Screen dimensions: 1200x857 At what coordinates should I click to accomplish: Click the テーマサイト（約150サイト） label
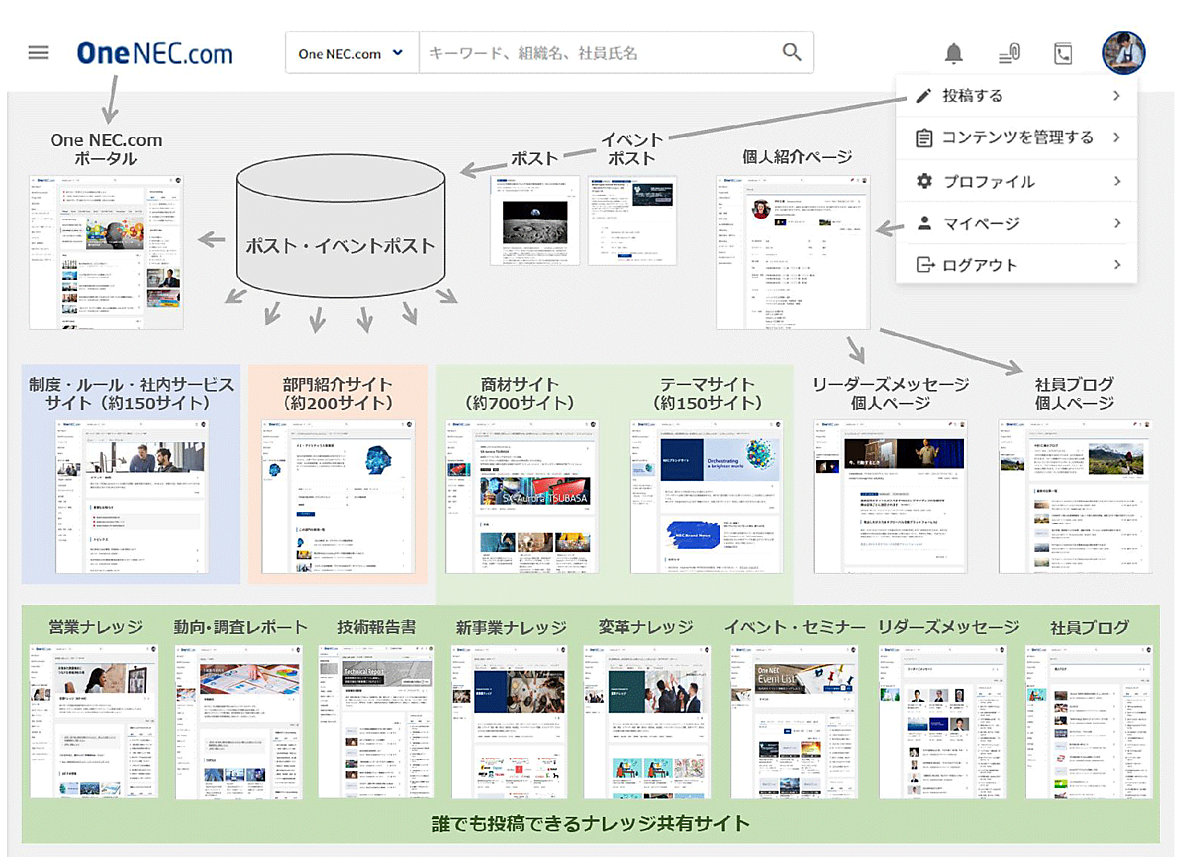(707, 394)
